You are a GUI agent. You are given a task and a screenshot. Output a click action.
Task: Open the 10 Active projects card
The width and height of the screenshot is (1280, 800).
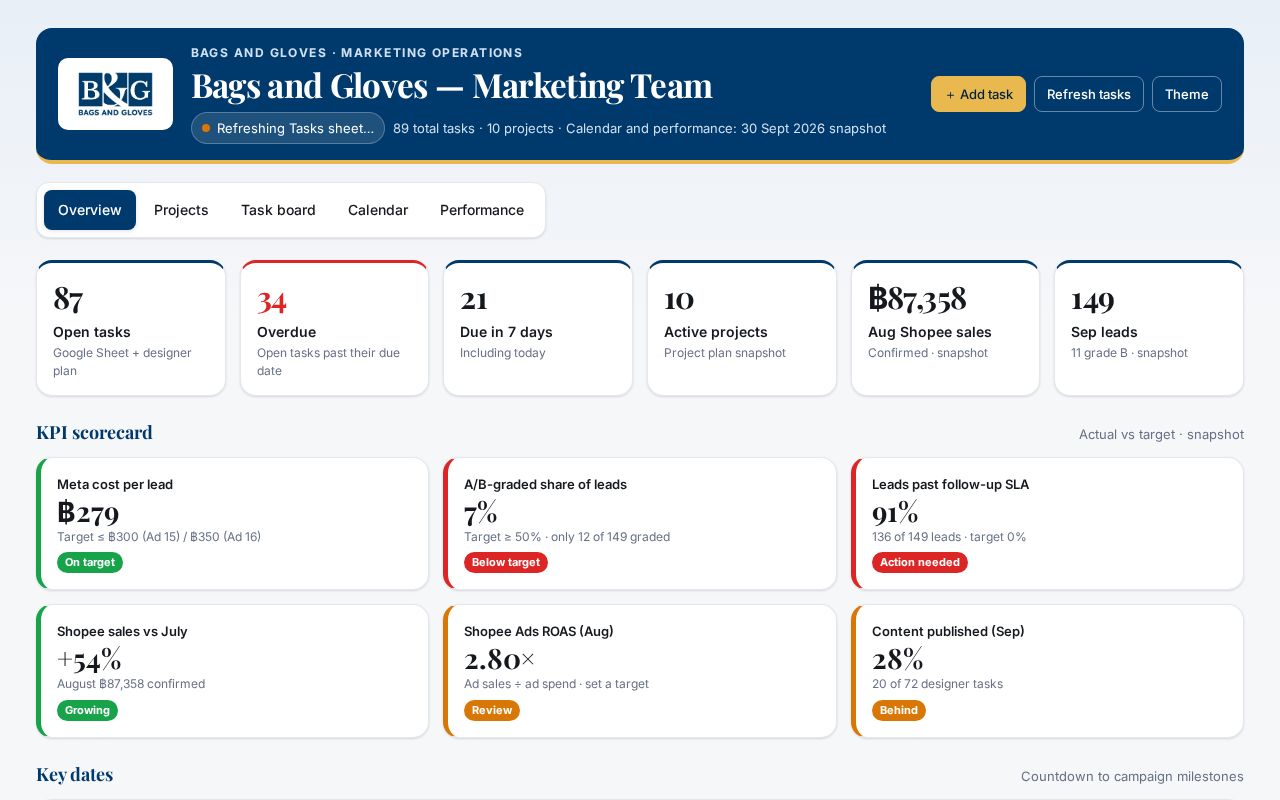[742, 328]
